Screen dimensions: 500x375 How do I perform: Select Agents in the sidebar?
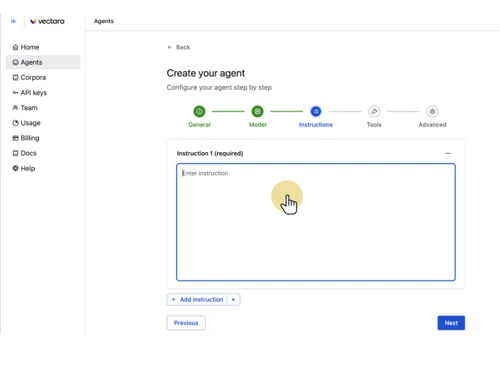[x=43, y=62]
